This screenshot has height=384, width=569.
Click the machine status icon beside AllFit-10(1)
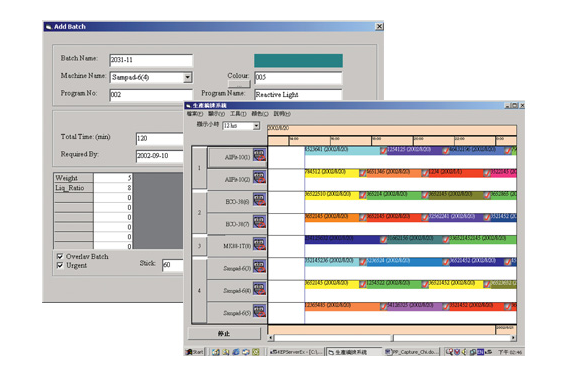pos(259,155)
